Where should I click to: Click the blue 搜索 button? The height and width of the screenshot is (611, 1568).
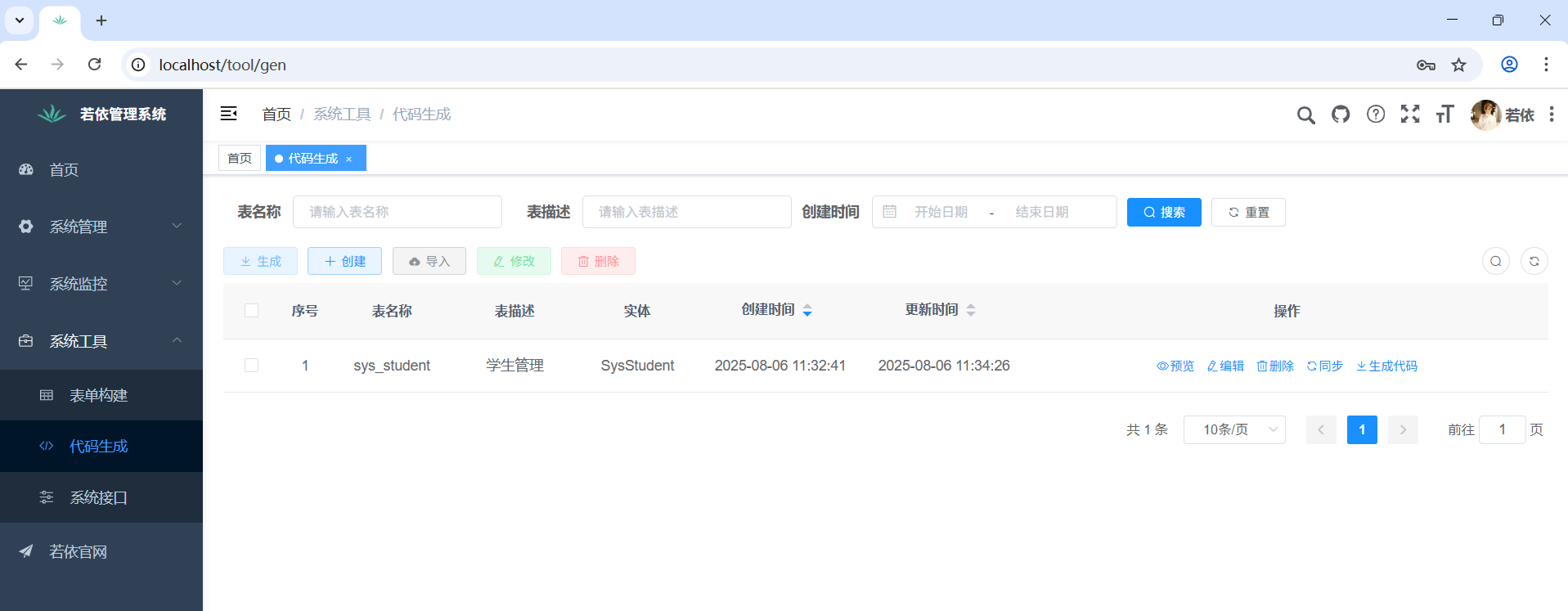click(x=1164, y=212)
